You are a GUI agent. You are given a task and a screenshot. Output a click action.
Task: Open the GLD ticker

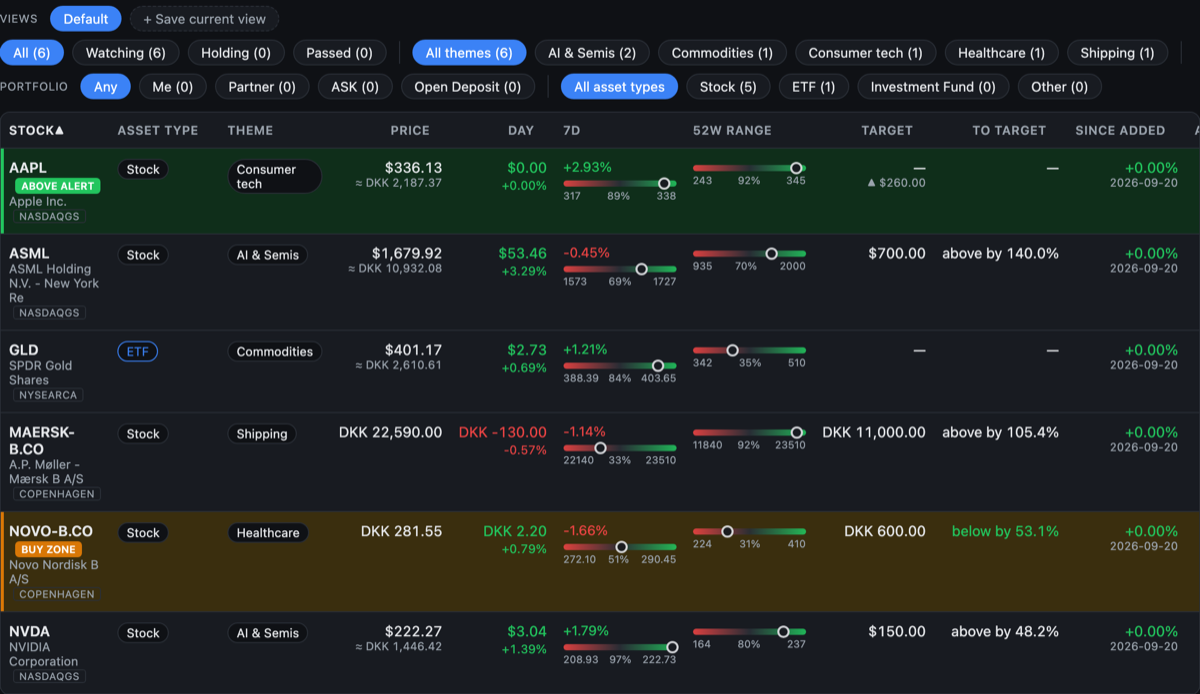click(x=24, y=350)
